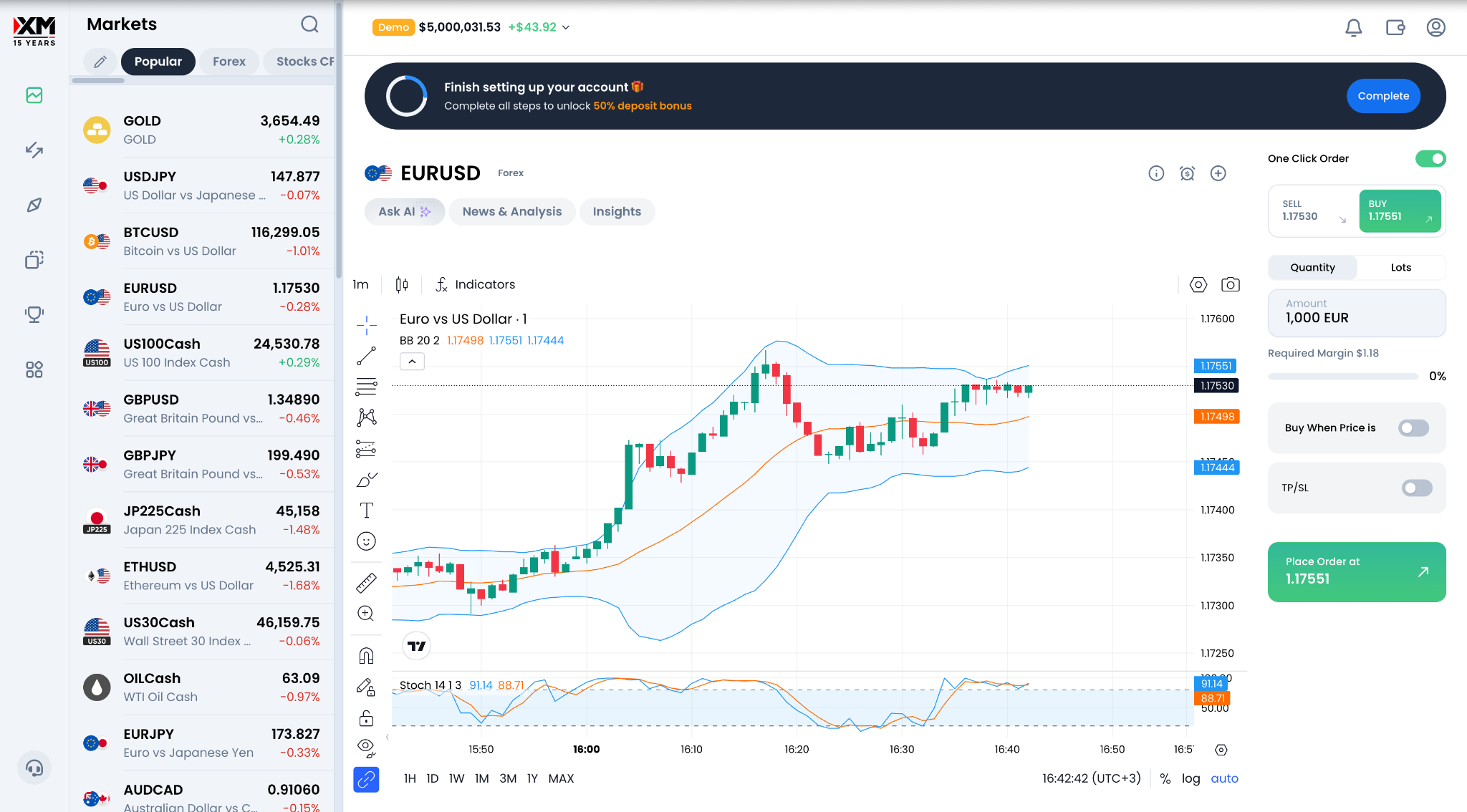Open the time axis settings gear
Viewport: 1467px width, 812px height.
coord(1221,750)
